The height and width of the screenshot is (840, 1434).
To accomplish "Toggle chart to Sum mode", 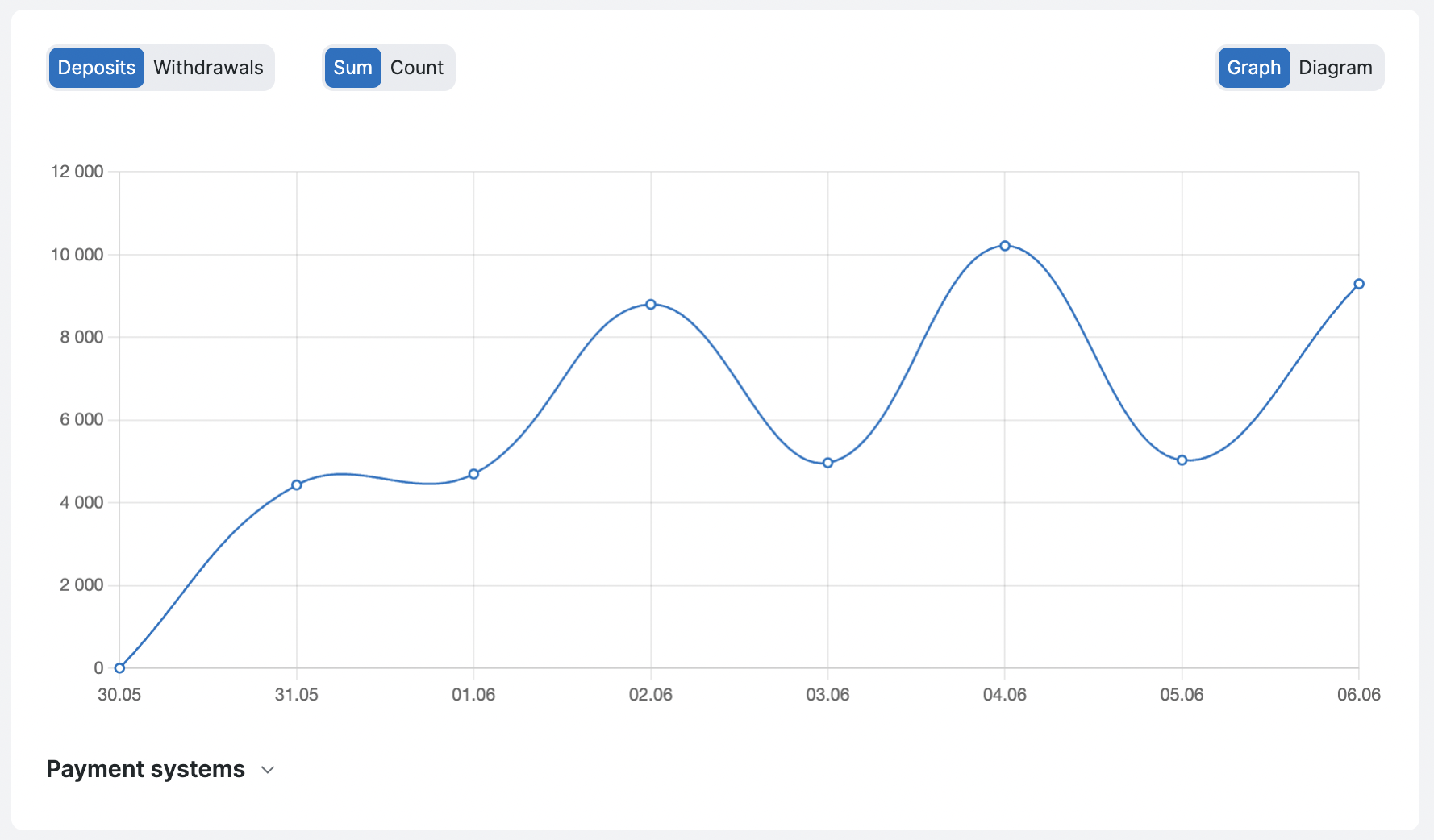I will point(352,68).
